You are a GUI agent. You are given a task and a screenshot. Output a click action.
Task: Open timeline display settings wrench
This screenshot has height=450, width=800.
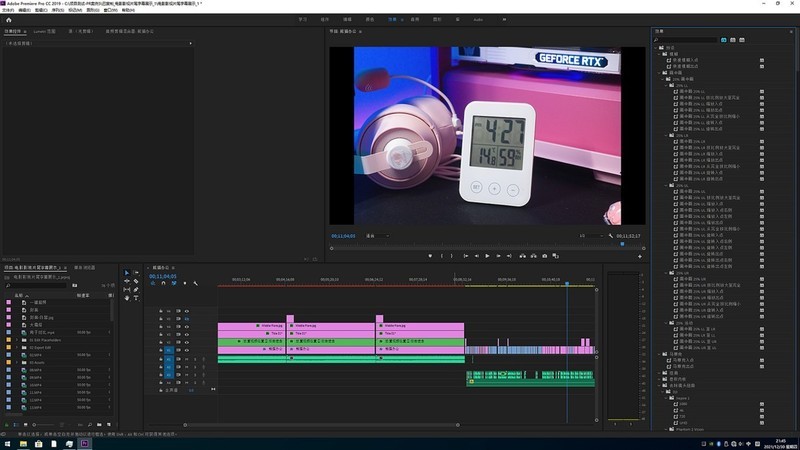196,283
